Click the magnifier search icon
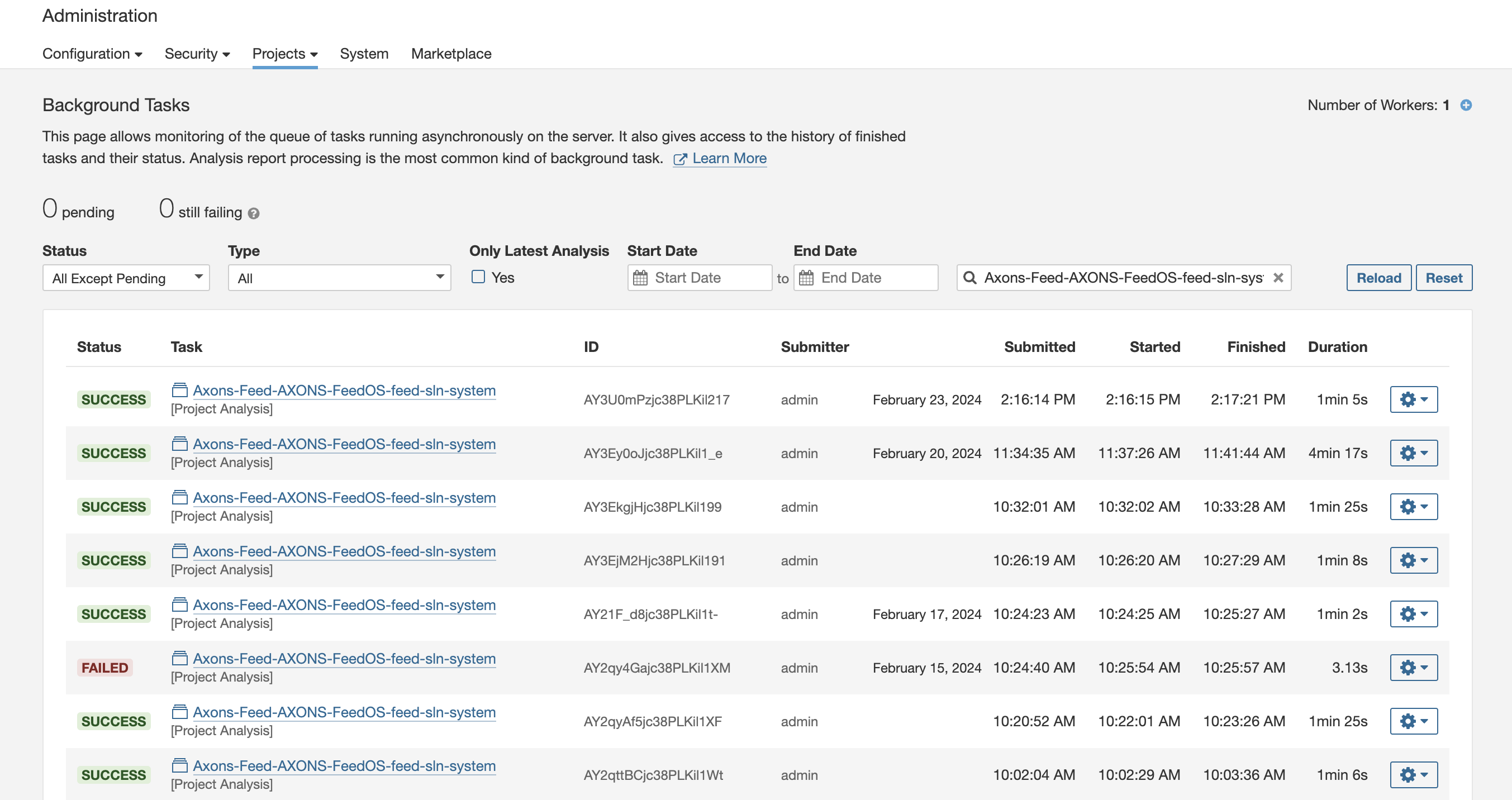Viewport: 1512px width, 800px height. click(969, 278)
